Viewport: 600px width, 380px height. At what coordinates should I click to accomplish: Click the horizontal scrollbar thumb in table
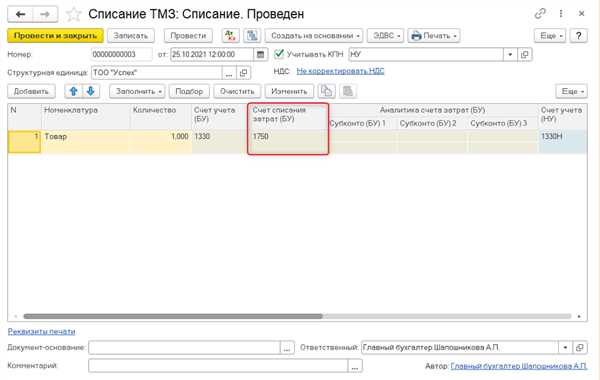coord(173,316)
